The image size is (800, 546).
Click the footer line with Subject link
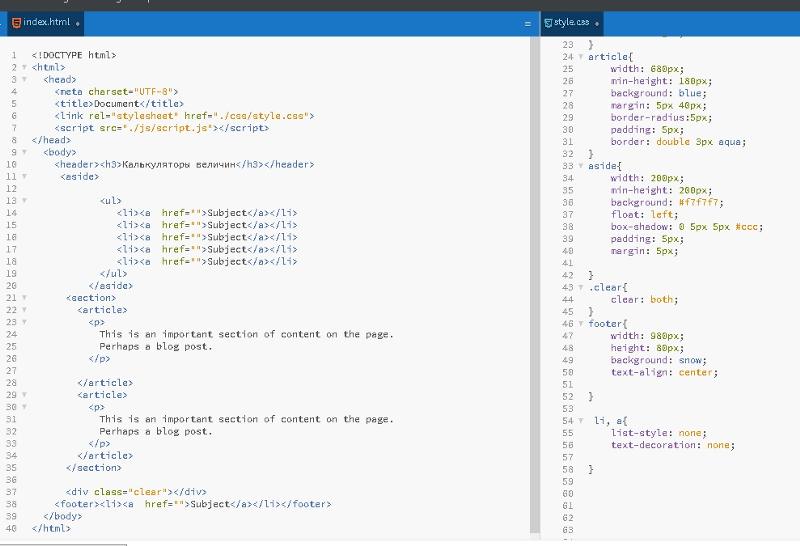tap(193, 504)
